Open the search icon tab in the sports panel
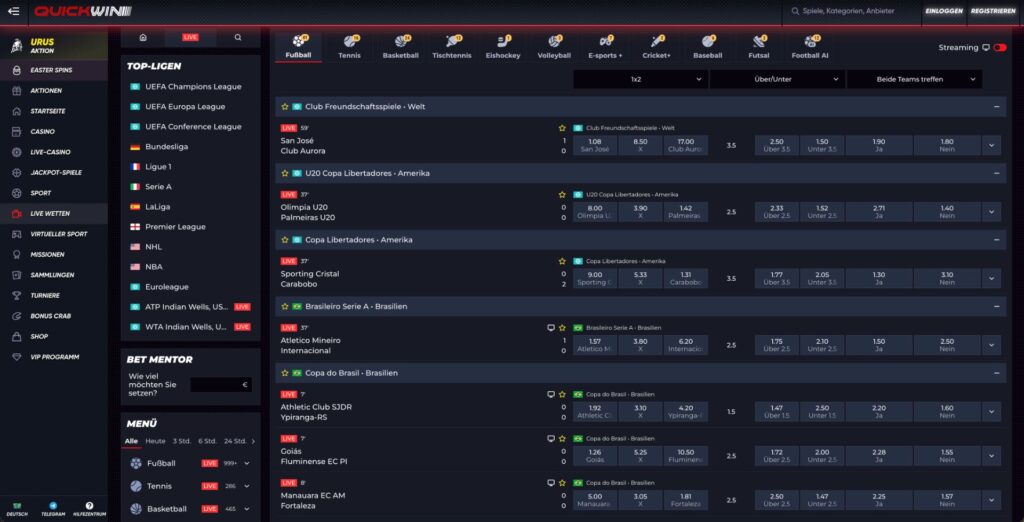The height and width of the screenshot is (522, 1024). point(238,37)
